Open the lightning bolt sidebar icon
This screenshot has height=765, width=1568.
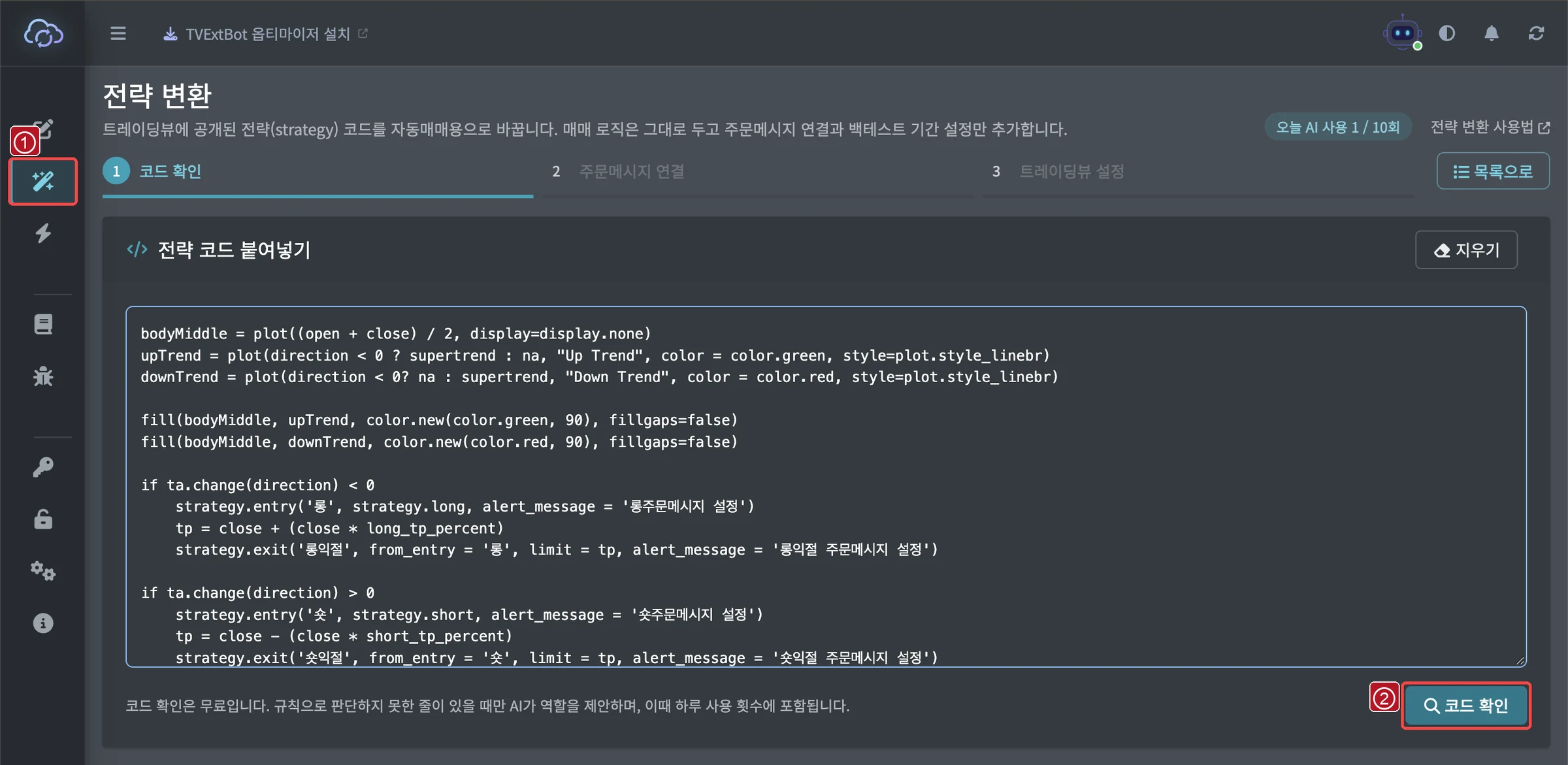coord(43,233)
